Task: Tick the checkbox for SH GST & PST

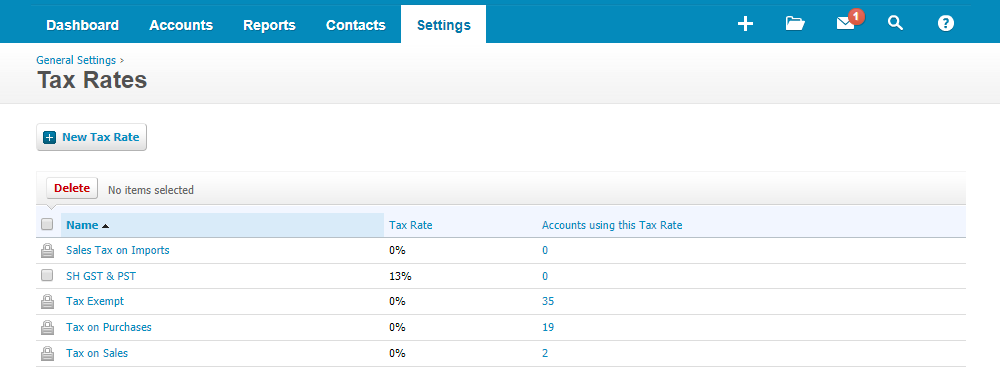Action: pyautogui.click(x=47, y=275)
